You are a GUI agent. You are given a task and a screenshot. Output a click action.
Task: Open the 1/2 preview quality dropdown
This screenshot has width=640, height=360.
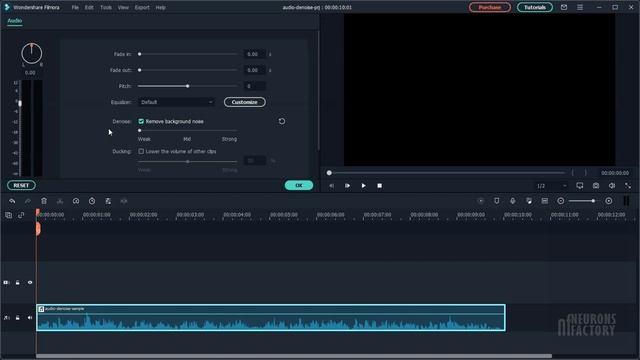coord(551,186)
